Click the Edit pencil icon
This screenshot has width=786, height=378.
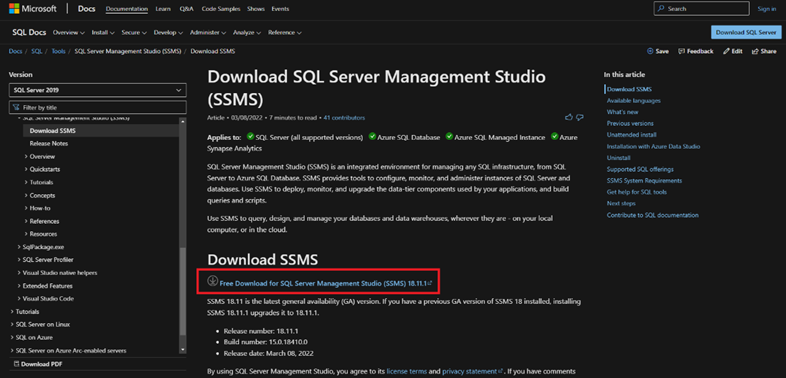(x=726, y=51)
